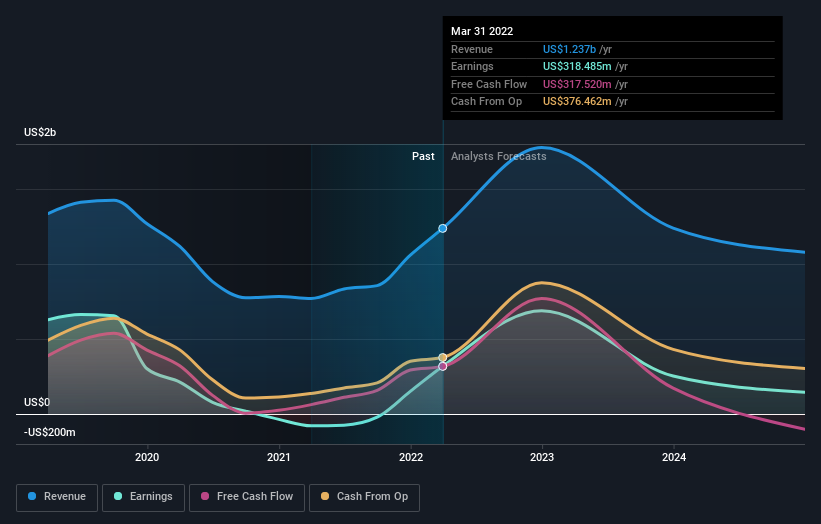Click the blue Revenue data point marker
The width and height of the screenshot is (821, 524).
click(x=442, y=228)
